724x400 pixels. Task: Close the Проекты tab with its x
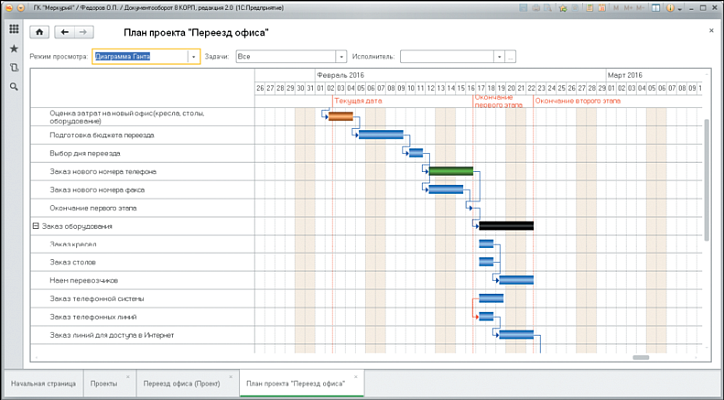pos(128,378)
